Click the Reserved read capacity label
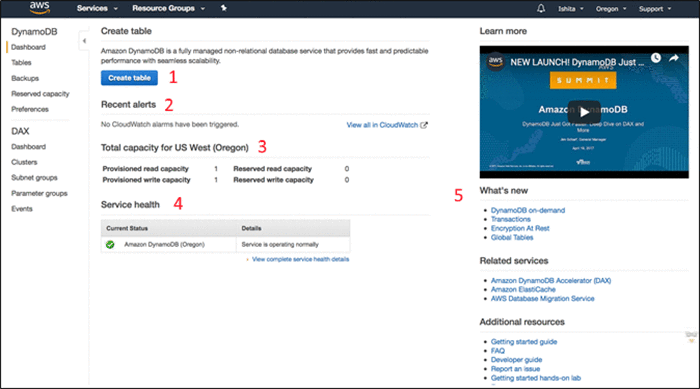The height and width of the screenshot is (389, 700). tap(272, 169)
